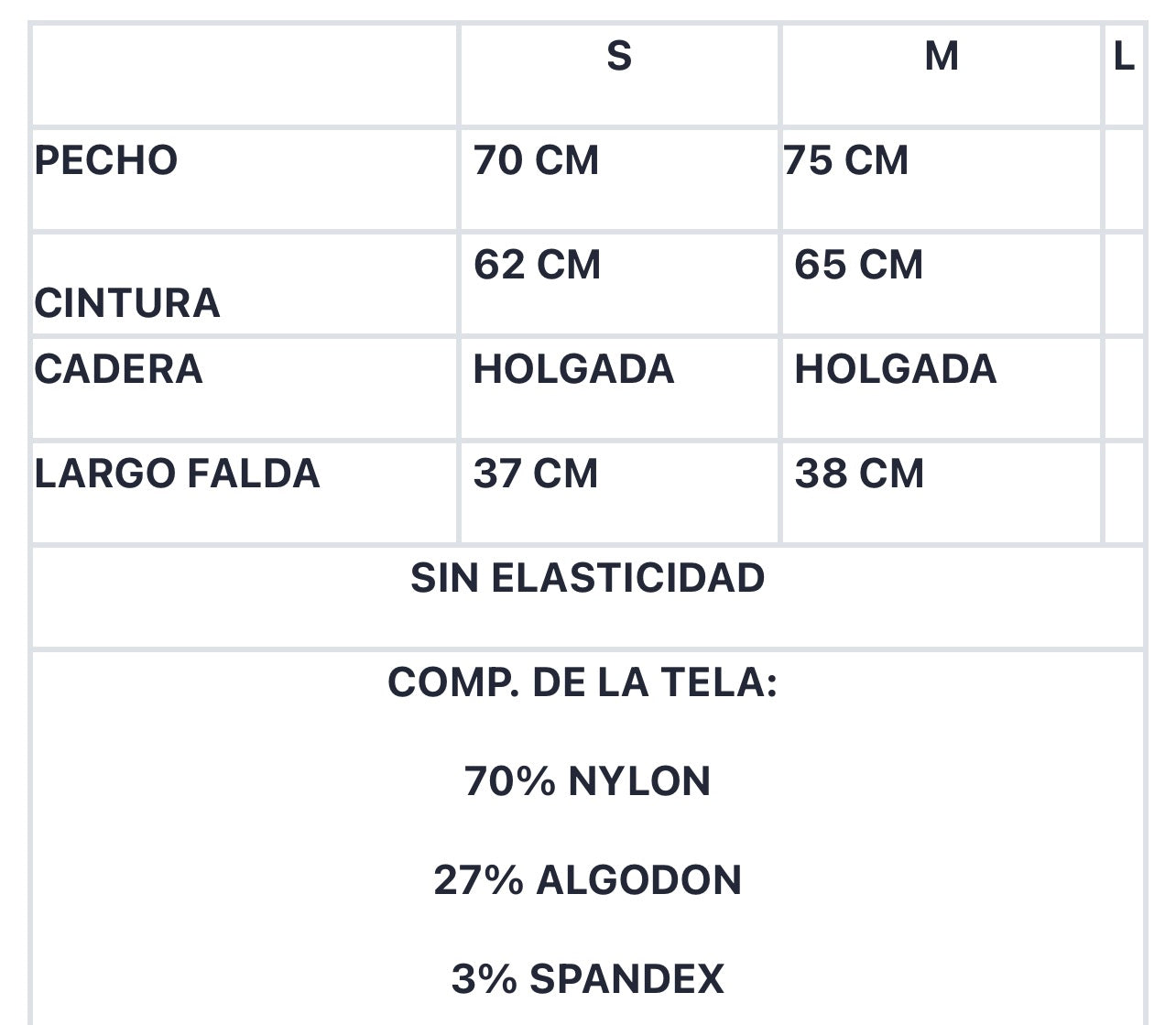Click the 27% ALGODON line
The image size is (1176, 1025).
[x=587, y=880]
